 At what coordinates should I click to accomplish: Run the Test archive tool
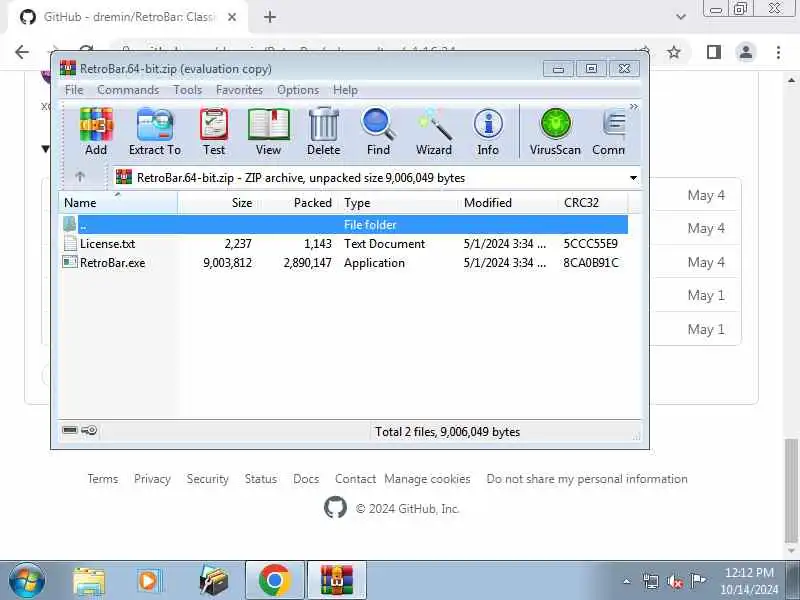pos(214,132)
